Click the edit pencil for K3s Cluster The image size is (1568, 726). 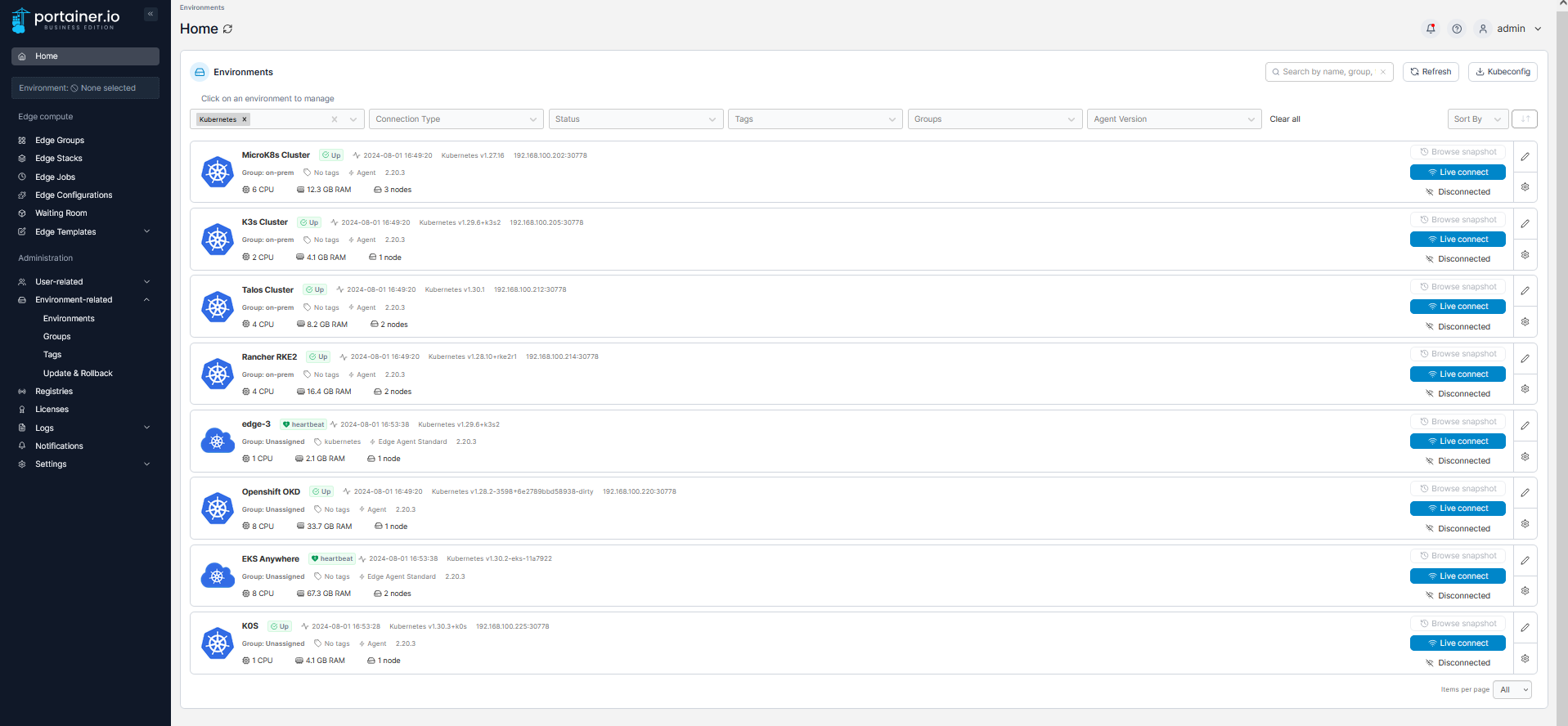[x=1525, y=223]
